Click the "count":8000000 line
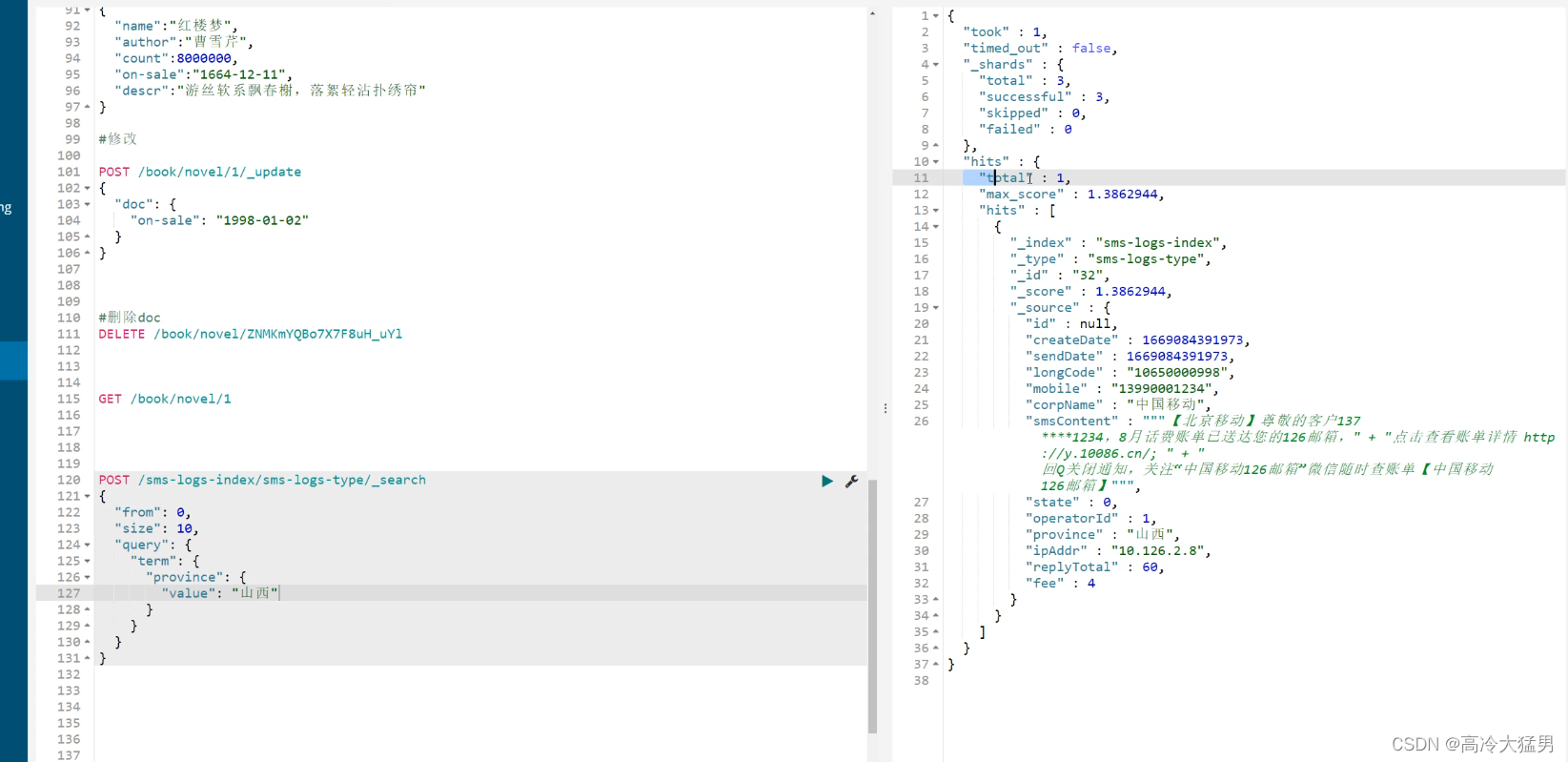The height and width of the screenshot is (762, 1568). point(176,58)
